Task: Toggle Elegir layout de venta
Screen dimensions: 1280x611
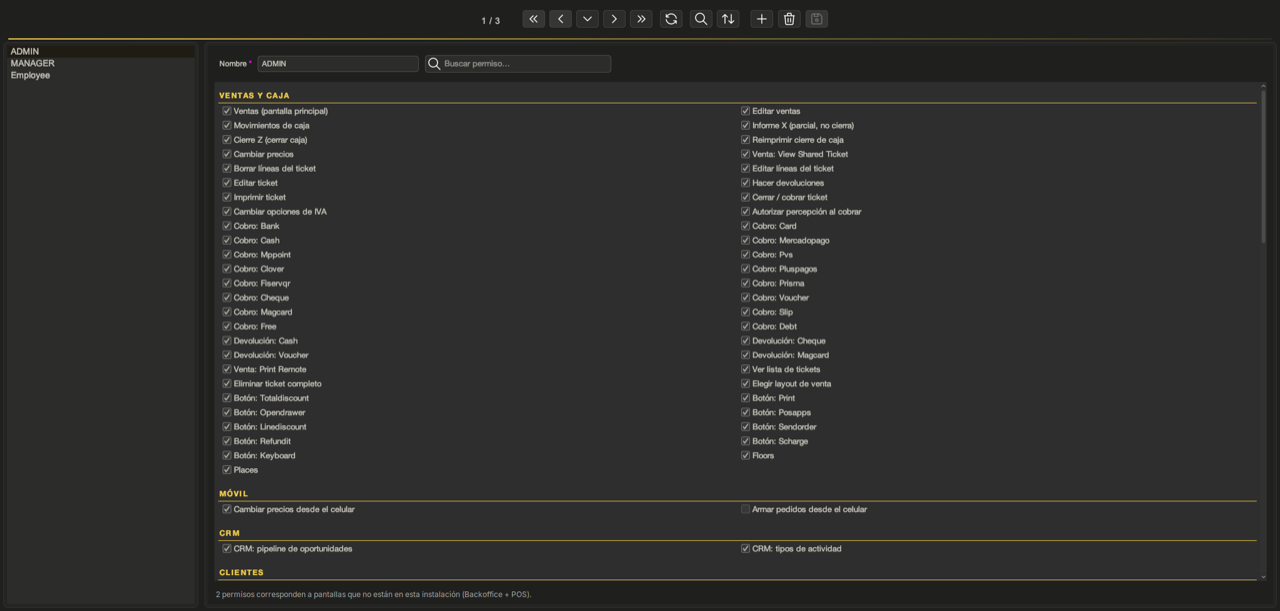Action: (x=745, y=383)
